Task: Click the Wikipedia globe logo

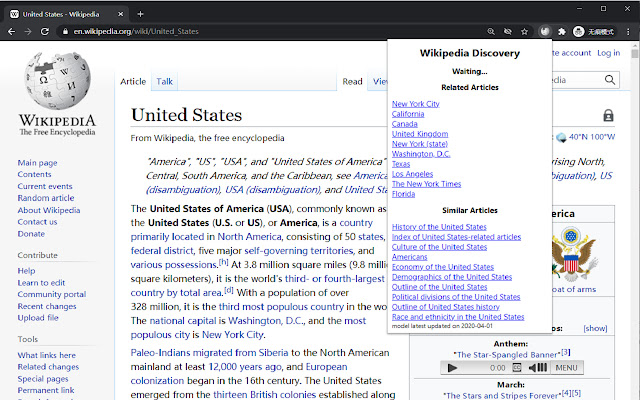Action: tap(57, 90)
